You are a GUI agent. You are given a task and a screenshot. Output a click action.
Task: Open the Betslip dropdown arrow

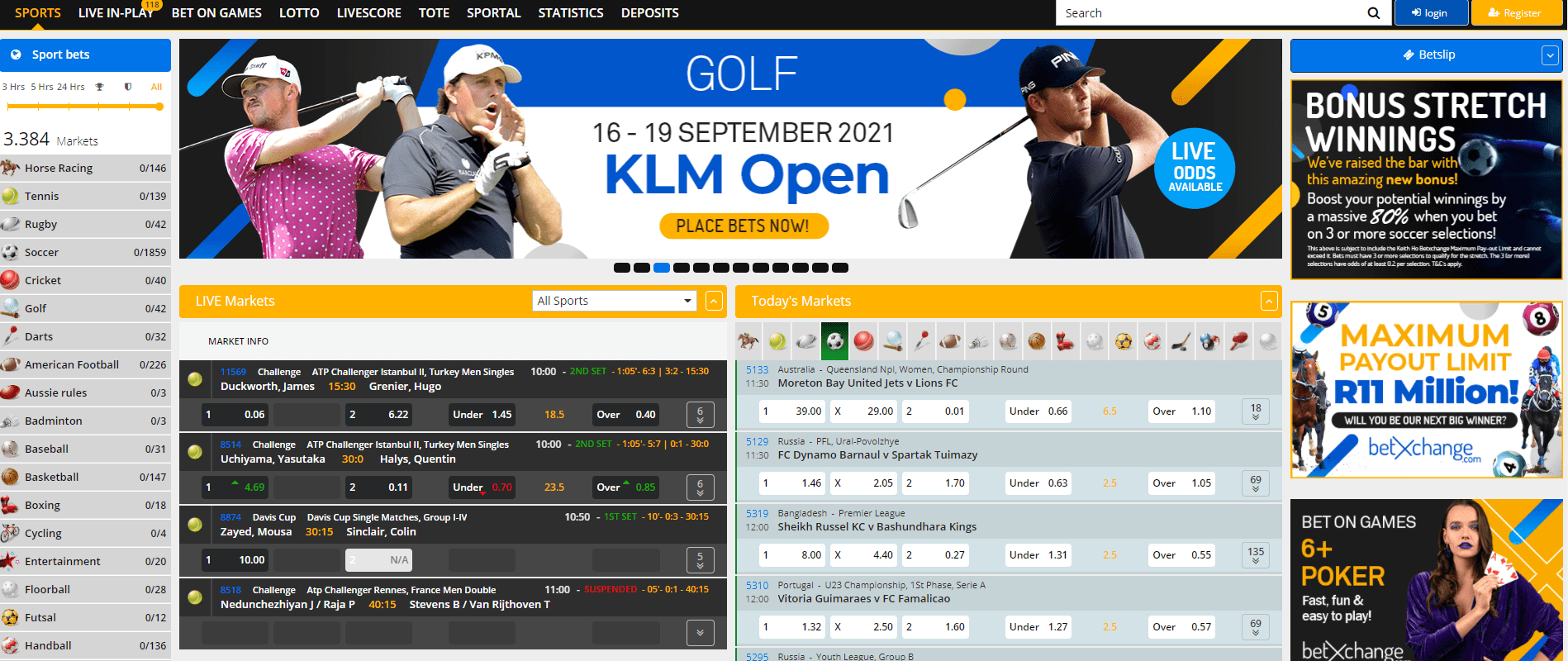pos(1550,55)
